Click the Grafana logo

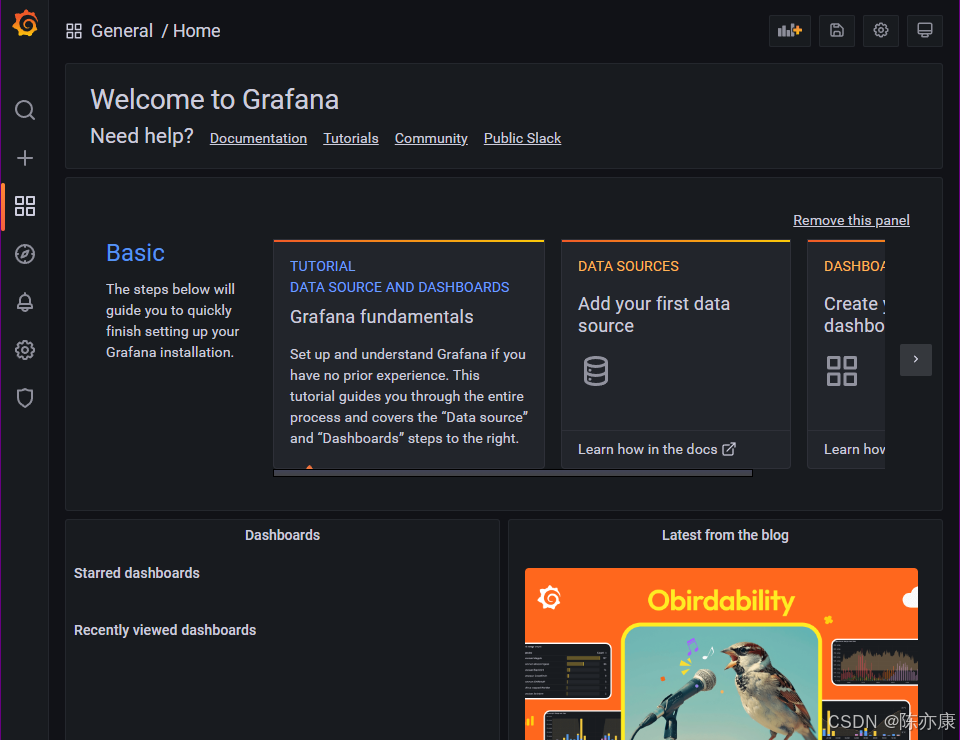click(25, 24)
